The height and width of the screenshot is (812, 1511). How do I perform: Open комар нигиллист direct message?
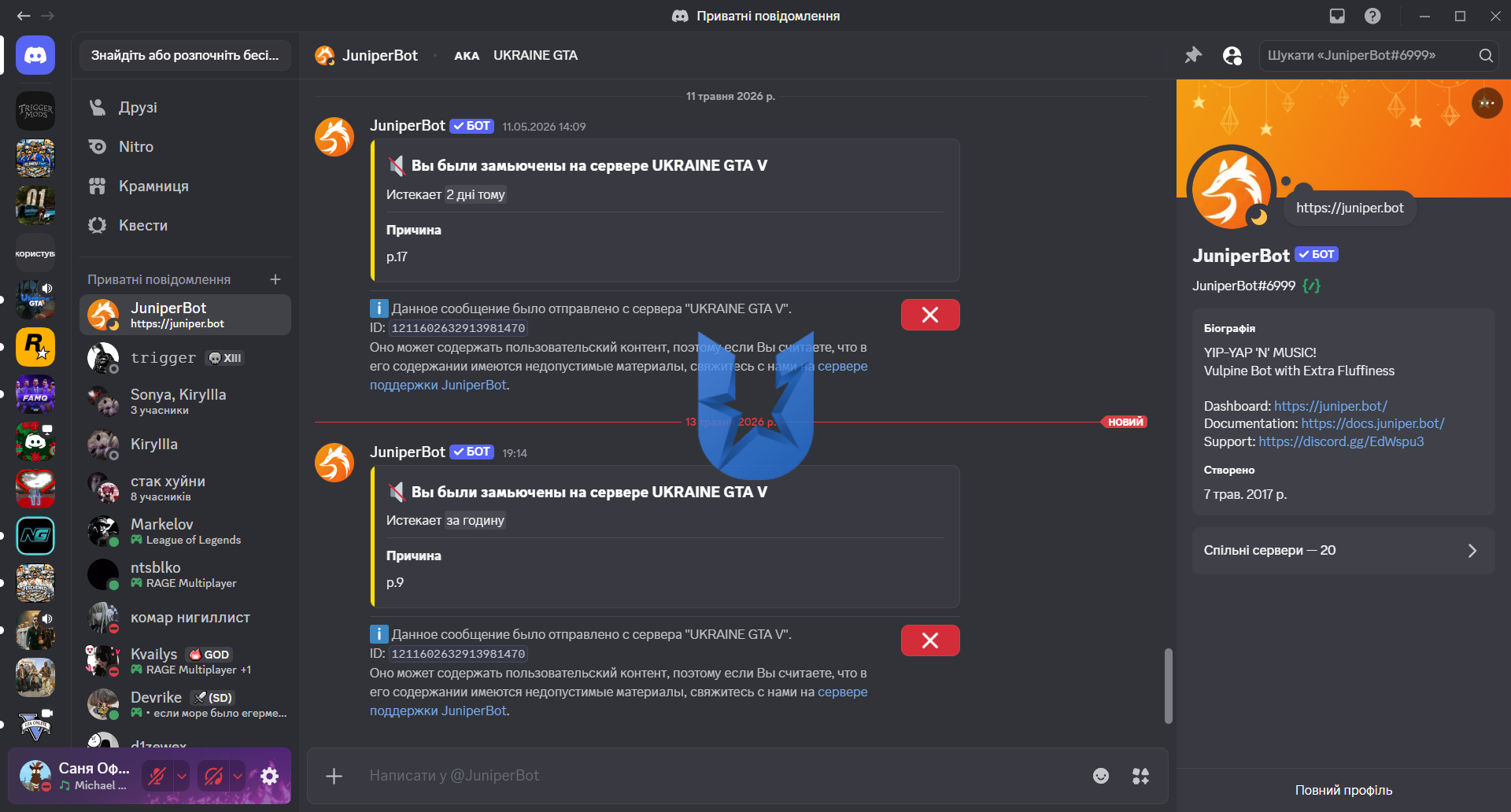pos(185,618)
